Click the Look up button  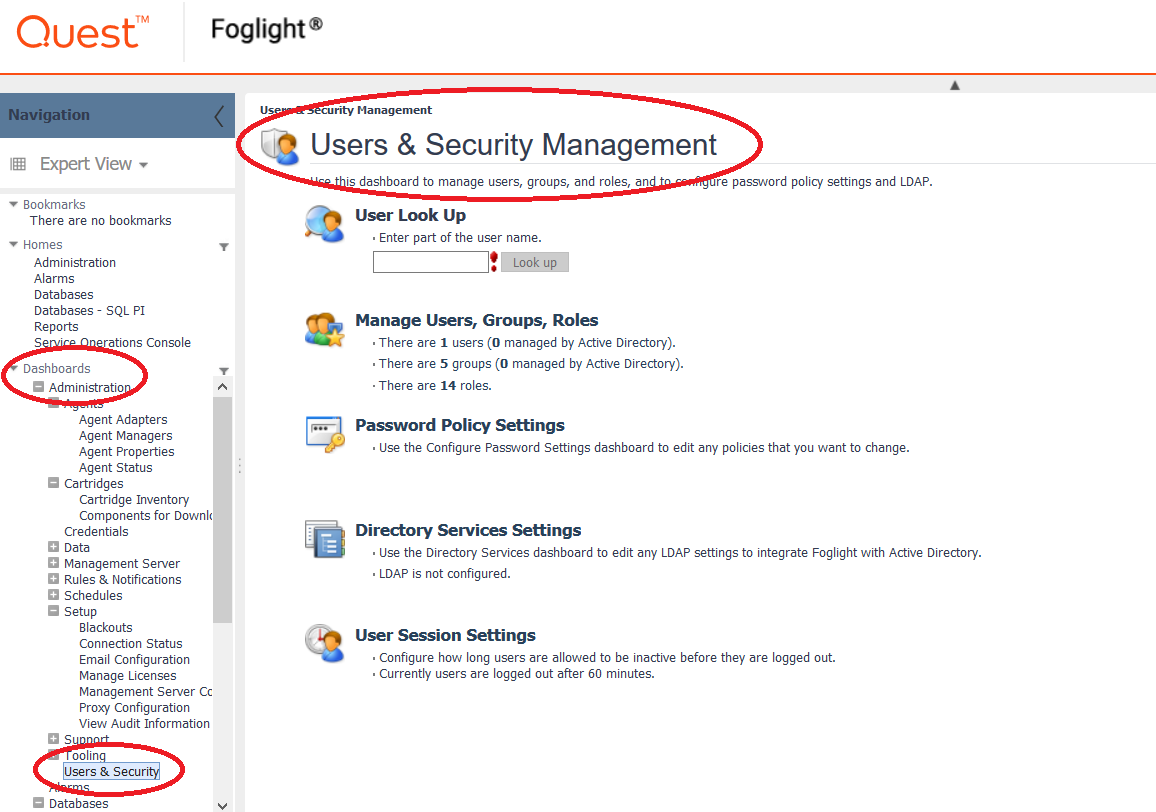pos(535,263)
